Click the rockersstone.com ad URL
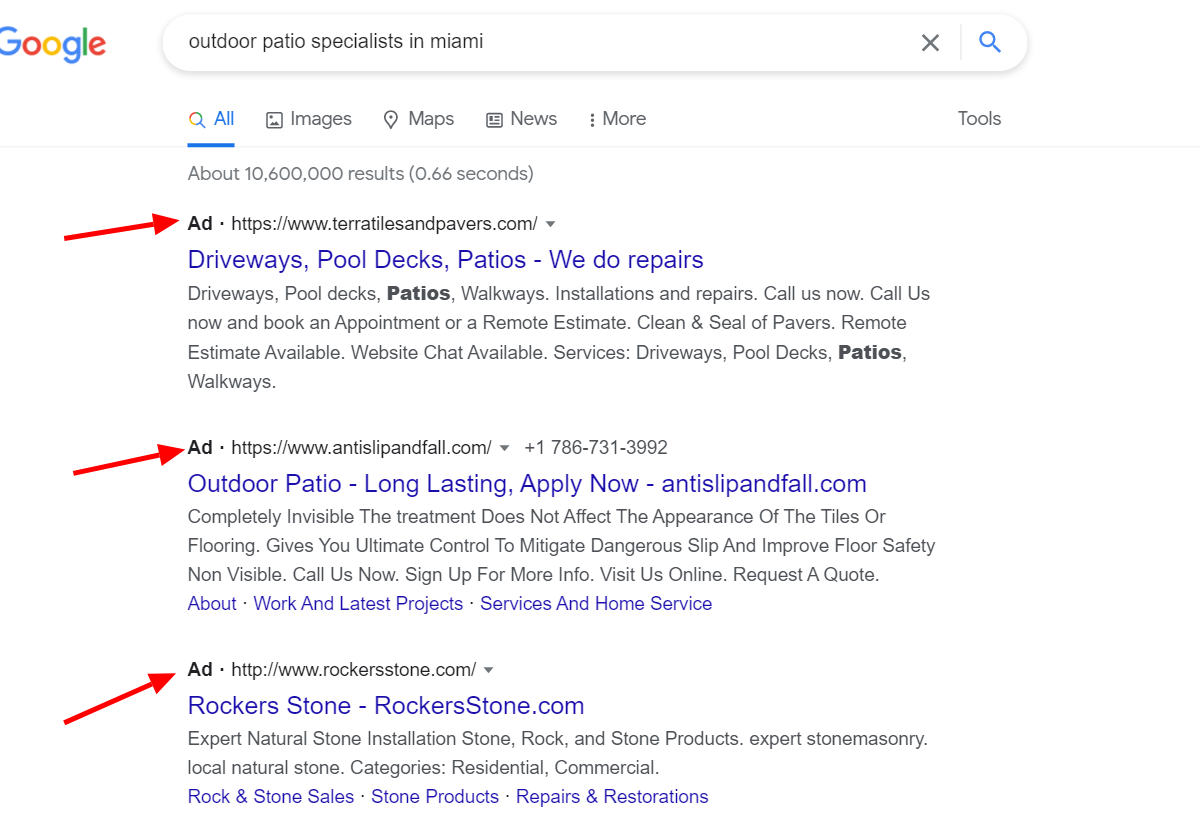The width and height of the screenshot is (1200, 824). (x=354, y=670)
